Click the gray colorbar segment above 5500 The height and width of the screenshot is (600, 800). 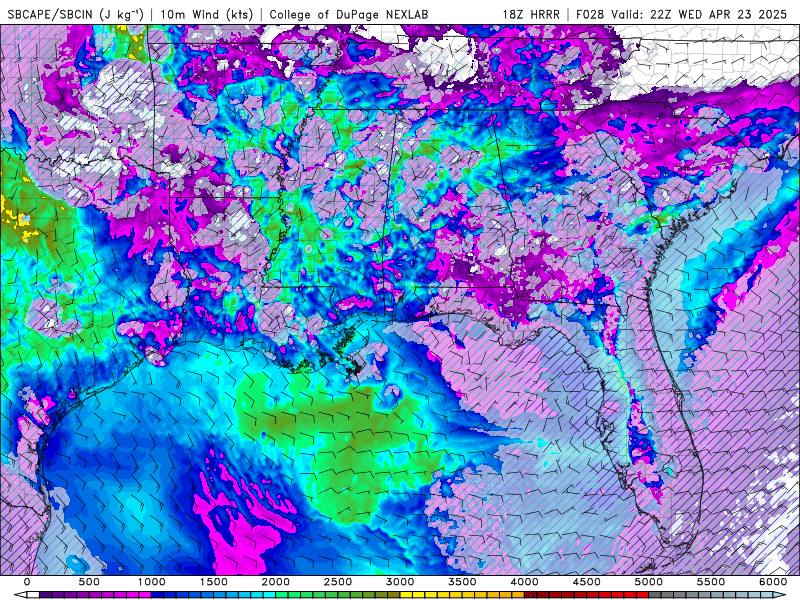[x=717, y=595]
